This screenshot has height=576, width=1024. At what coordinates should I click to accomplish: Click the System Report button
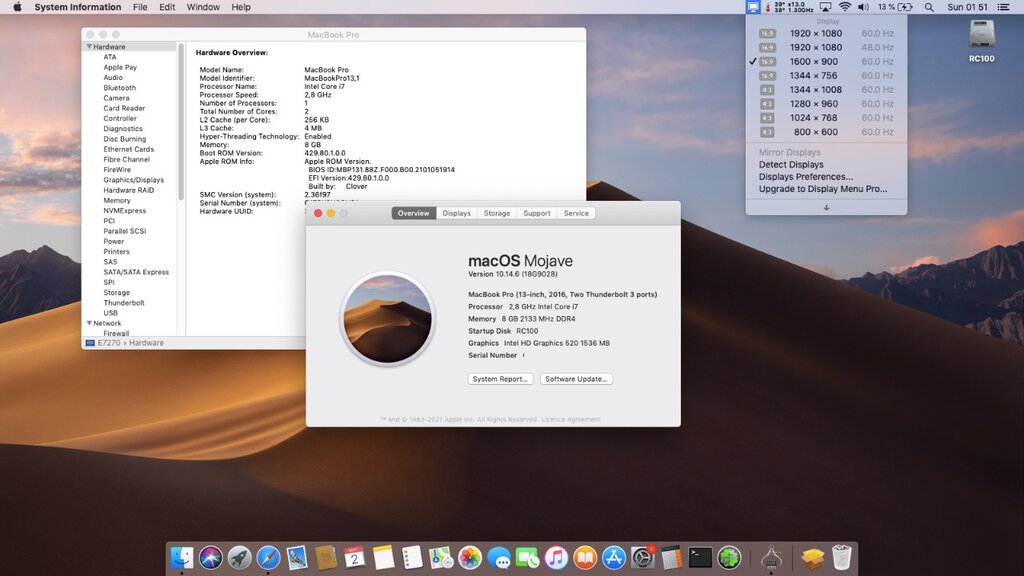coord(500,379)
